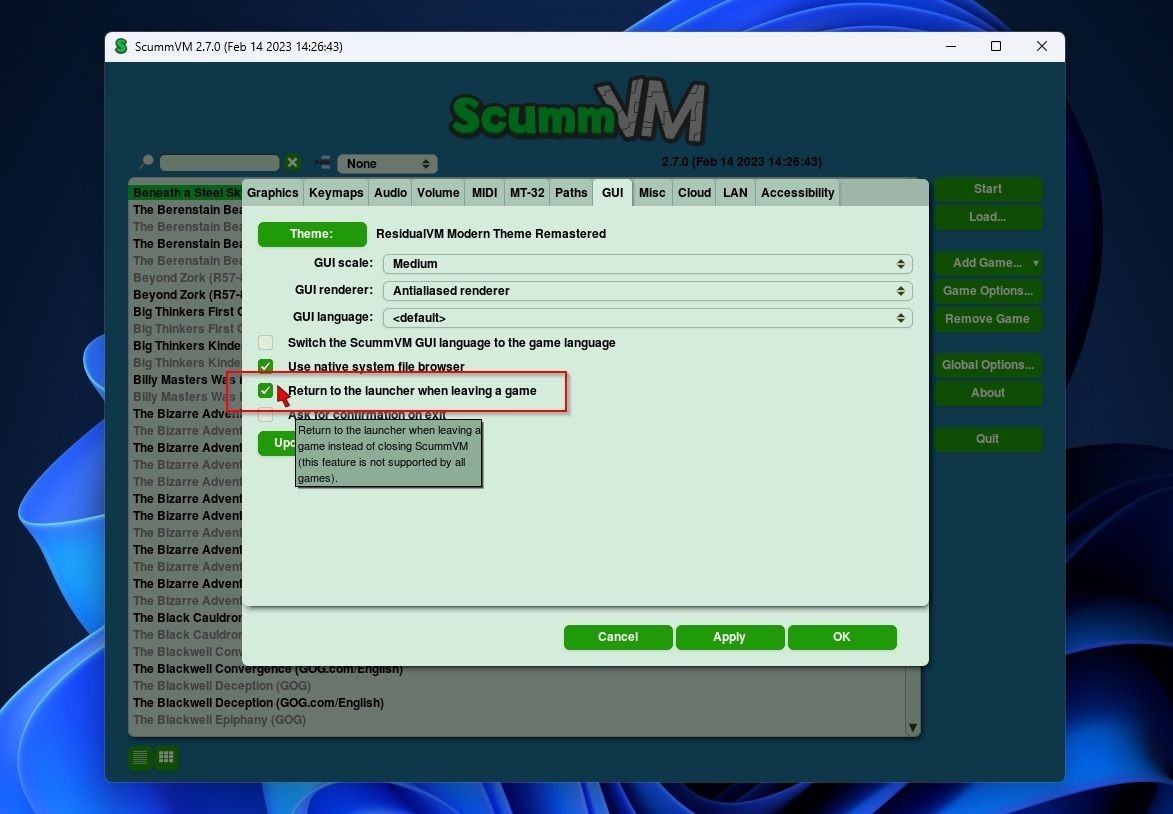Click the launcher search input field

[x=219, y=163]
